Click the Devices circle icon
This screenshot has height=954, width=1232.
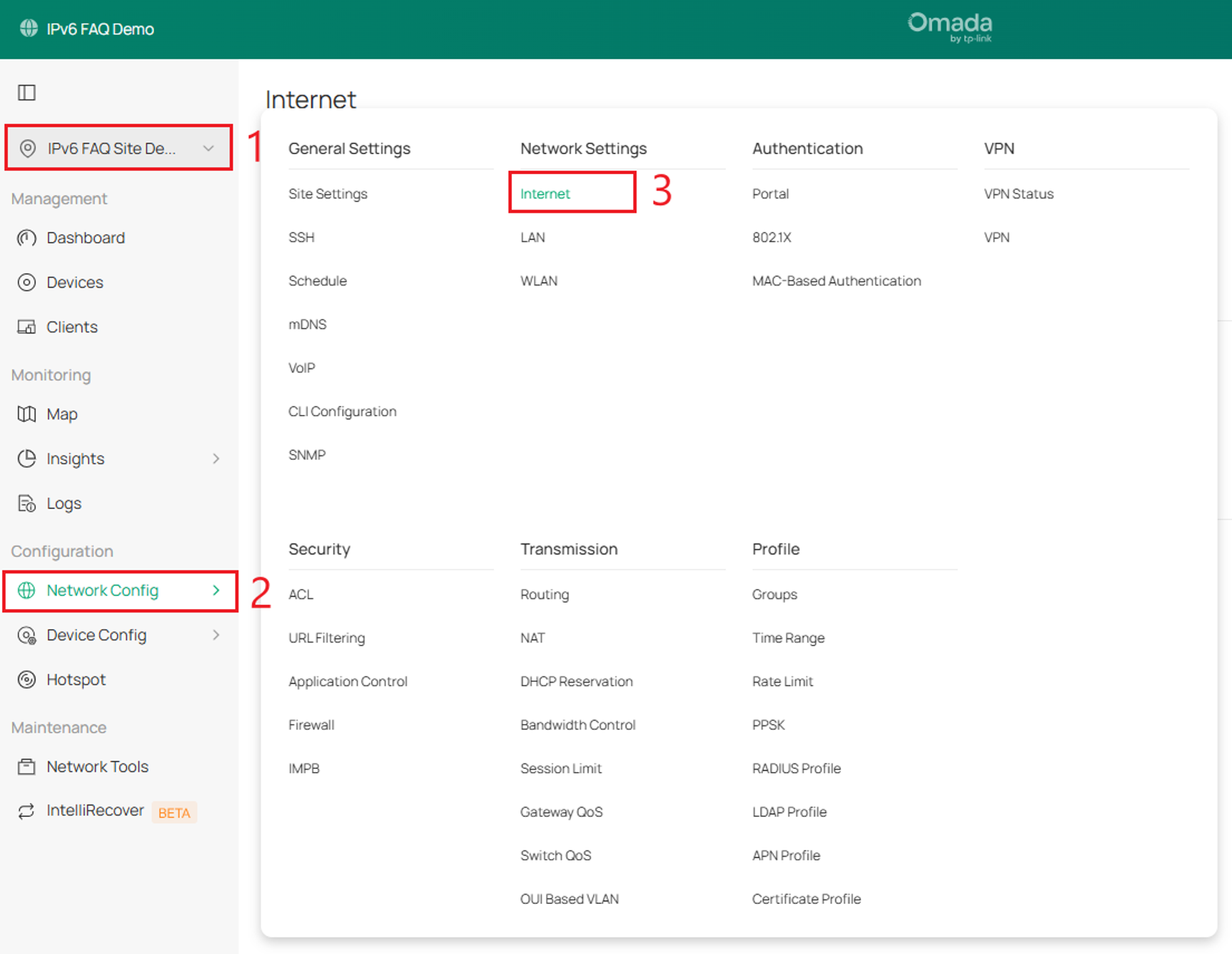click(x=26, y=283)
